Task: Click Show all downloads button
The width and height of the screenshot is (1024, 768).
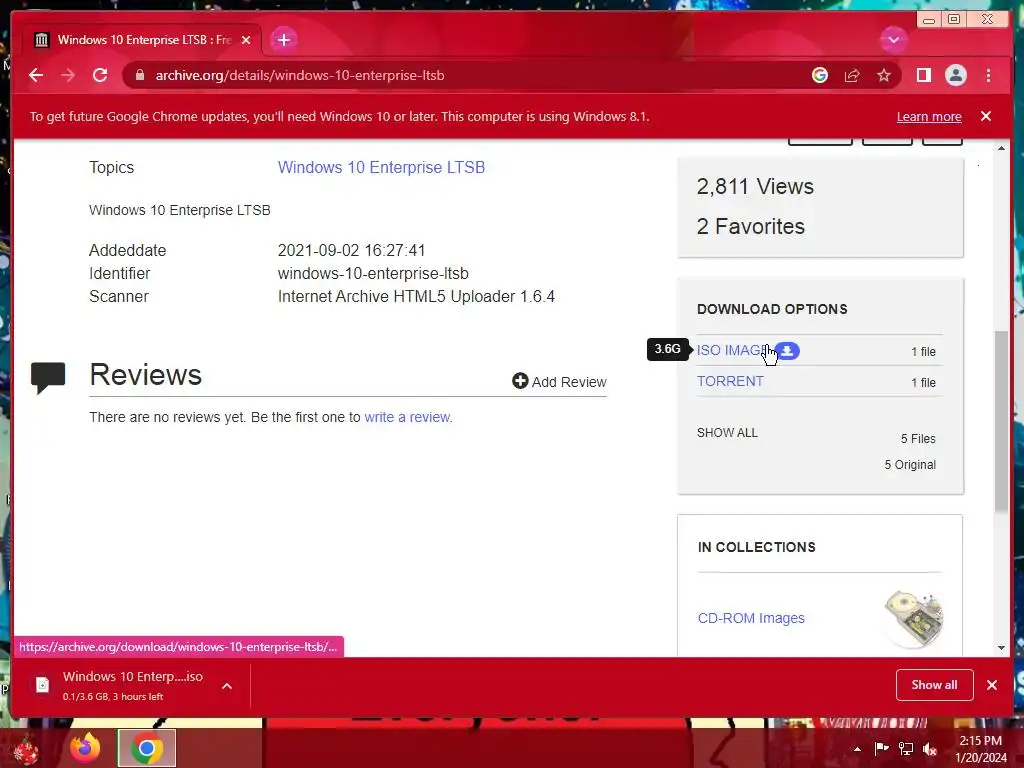Action: coord(935,684)
